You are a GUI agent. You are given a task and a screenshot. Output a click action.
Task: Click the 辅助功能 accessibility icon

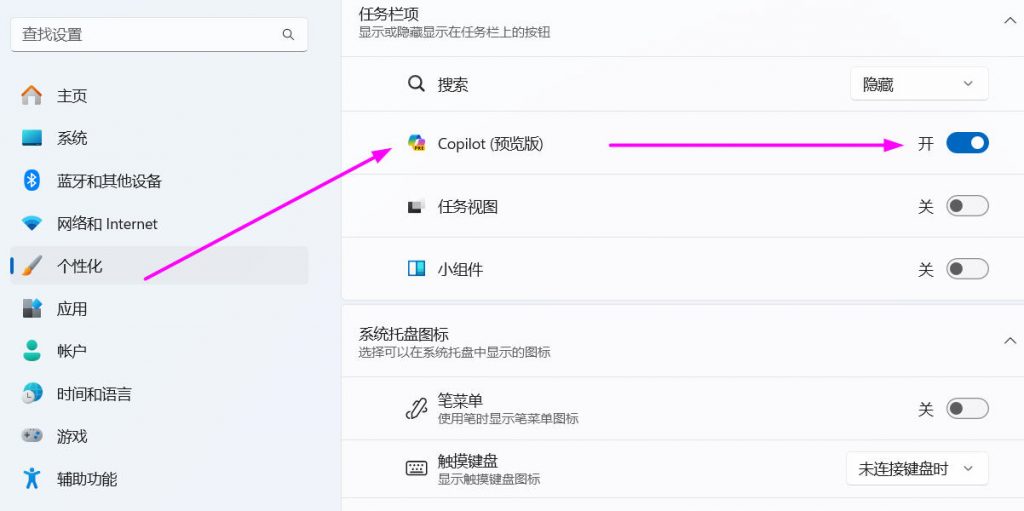pyautogui.click(x=32, y=479)
